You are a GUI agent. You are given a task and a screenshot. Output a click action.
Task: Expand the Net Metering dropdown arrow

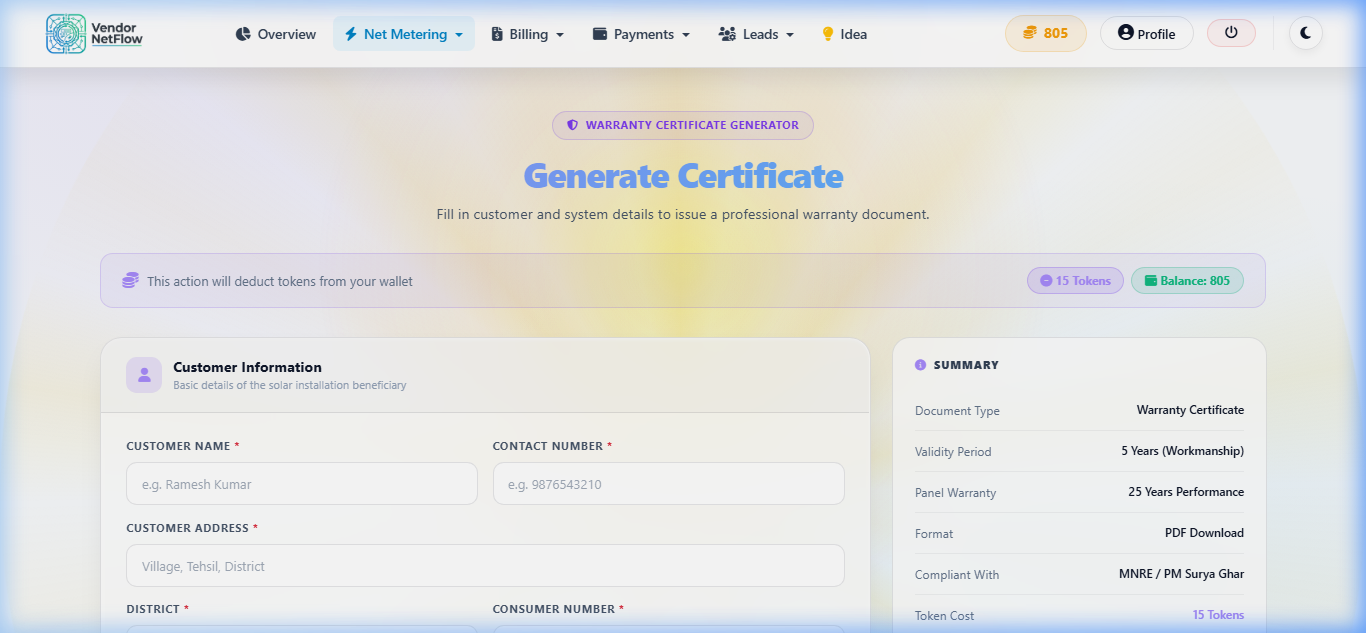click(x=459, y=35)
